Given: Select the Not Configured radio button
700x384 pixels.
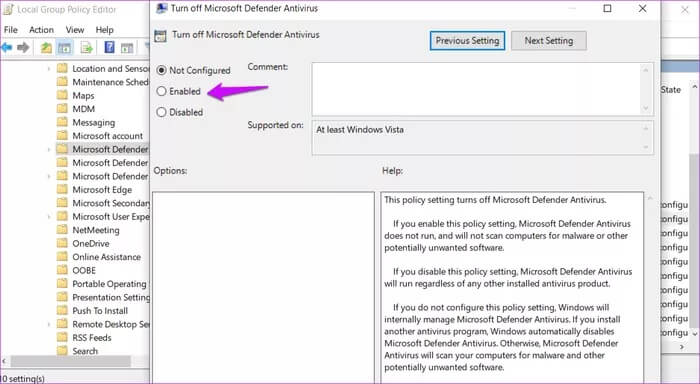Looking at the screenshot, I should click(x=161, y=70).
